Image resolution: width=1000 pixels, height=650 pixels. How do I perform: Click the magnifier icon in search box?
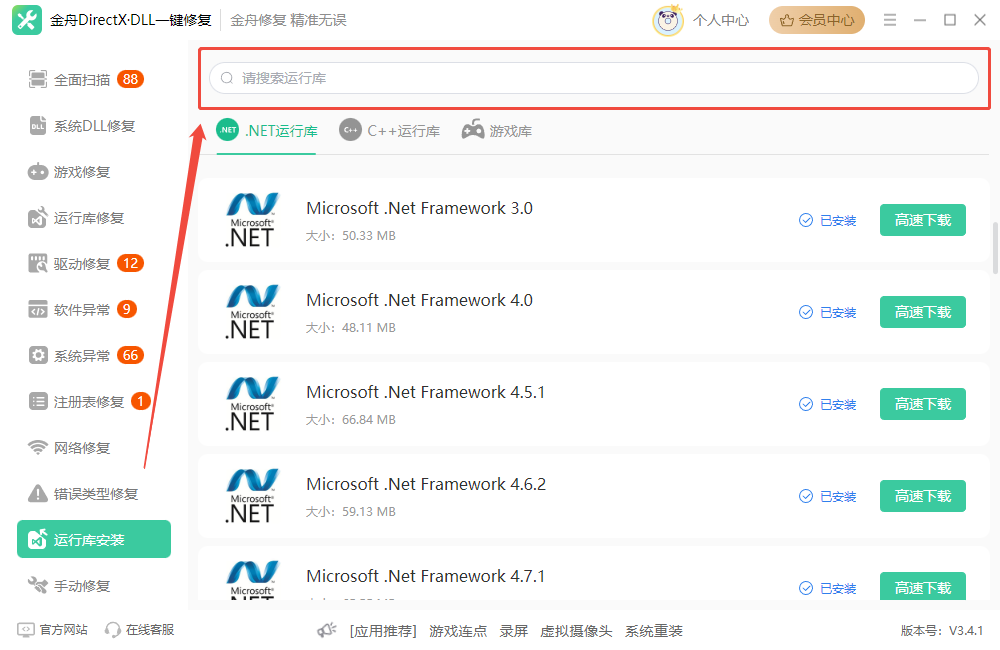[x=227, y=78]
